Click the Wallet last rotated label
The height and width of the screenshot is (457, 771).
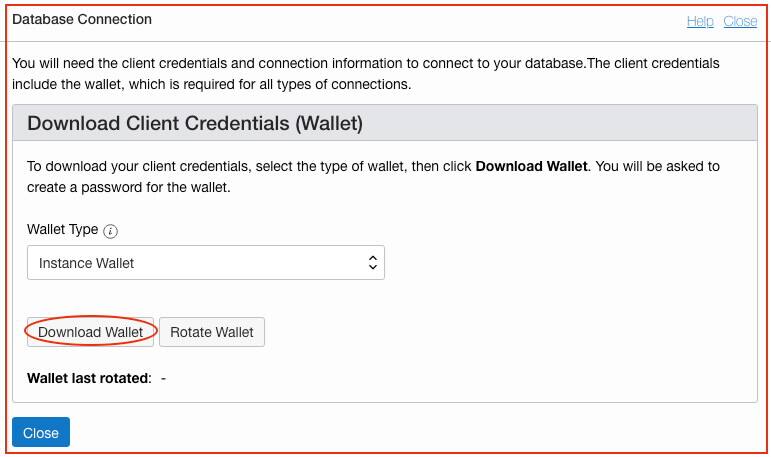pos(89,378)
